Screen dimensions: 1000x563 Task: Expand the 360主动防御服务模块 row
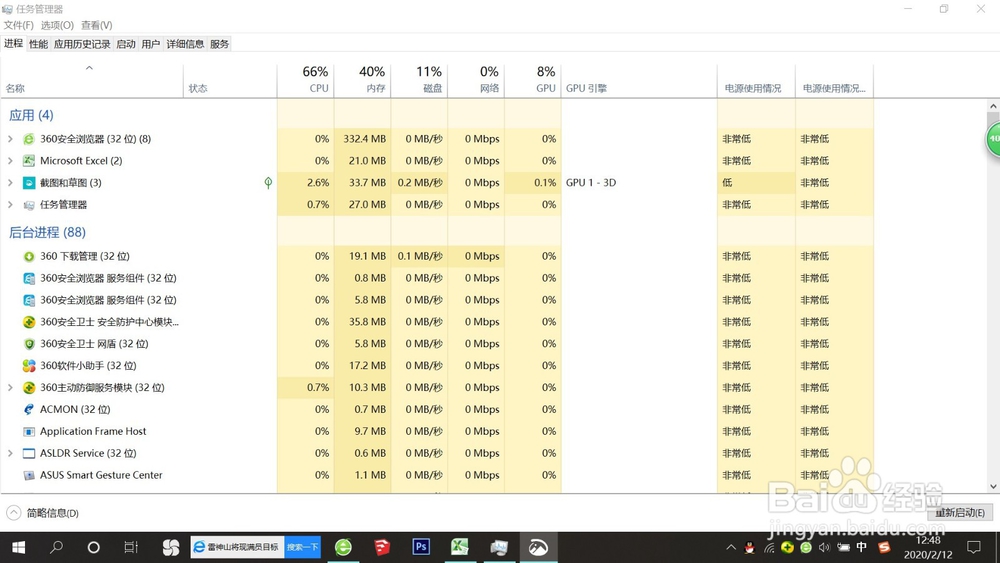(x=10, y=388)
